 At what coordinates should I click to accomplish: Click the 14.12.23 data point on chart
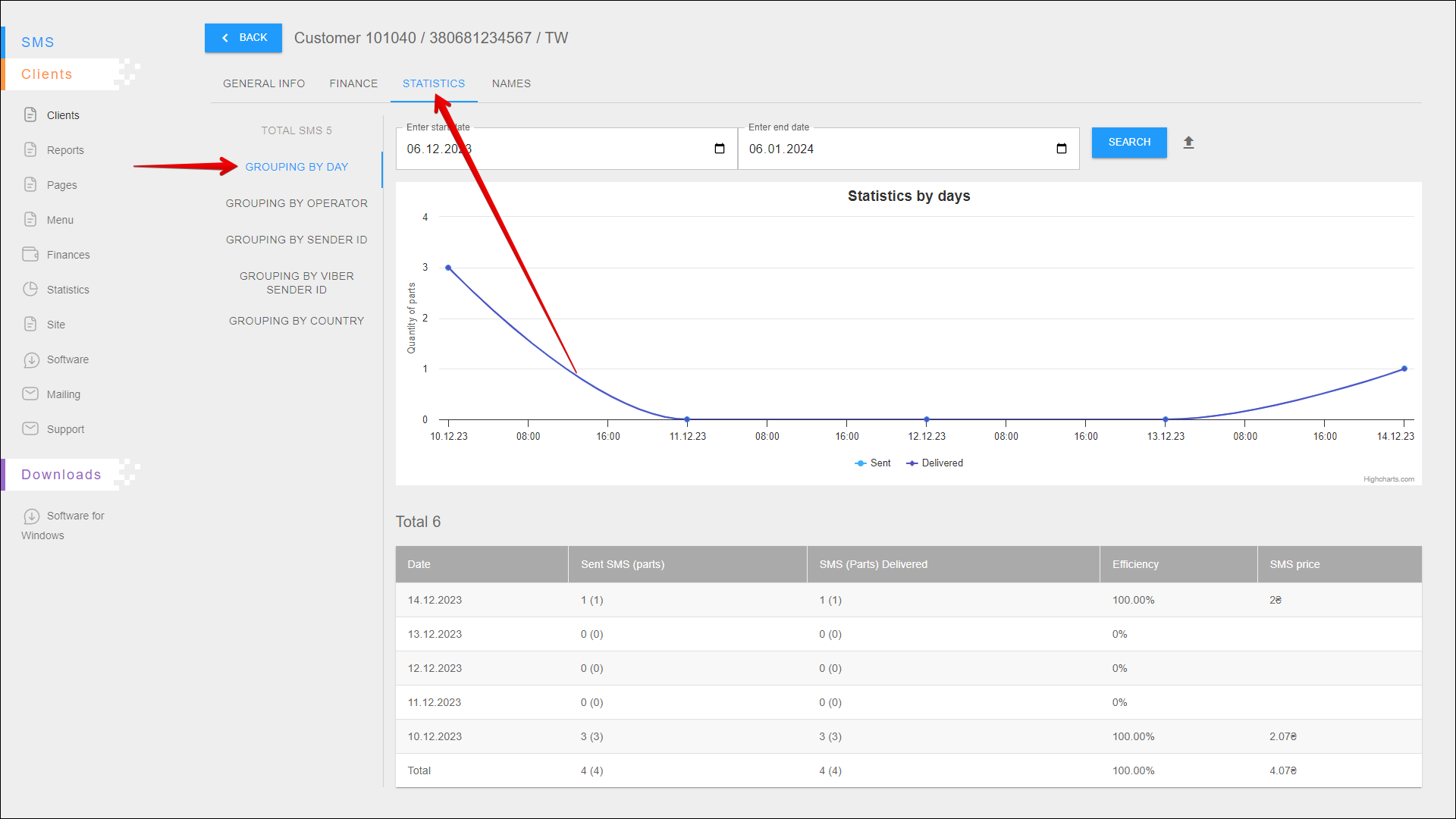coord(1404,369)
